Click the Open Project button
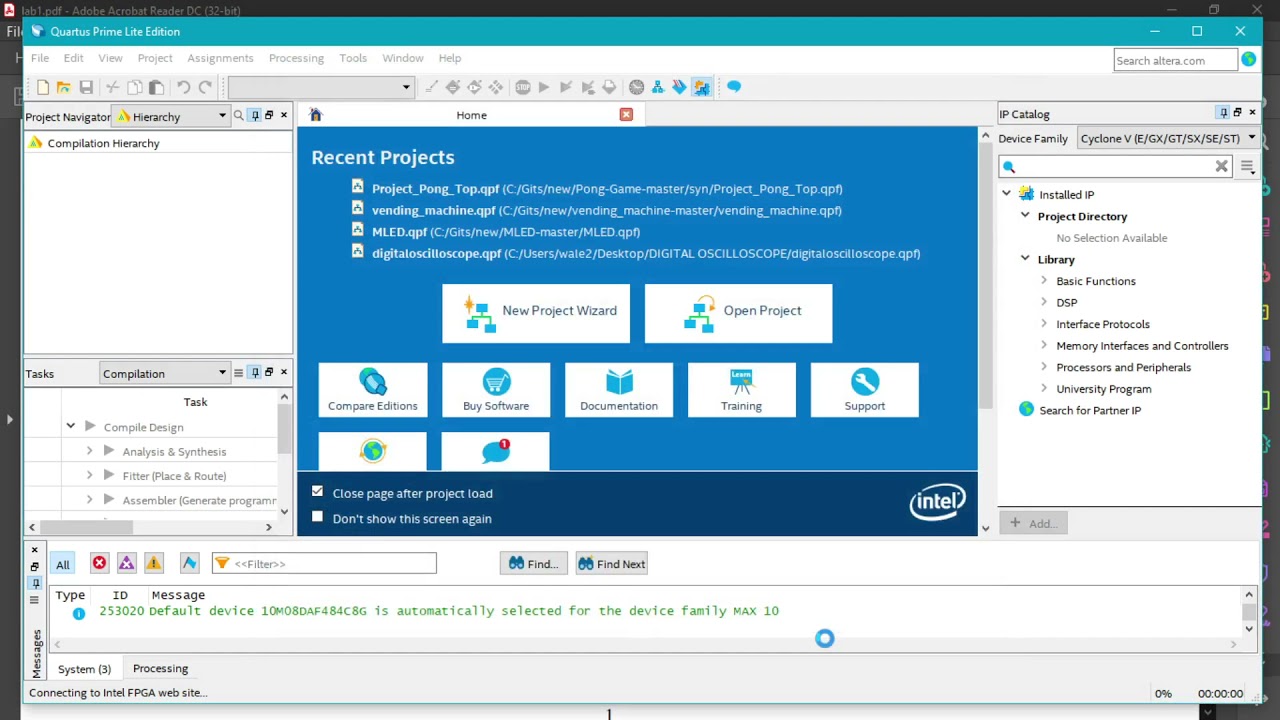This screenshot has width=1280, height=720. pos(738,312)
